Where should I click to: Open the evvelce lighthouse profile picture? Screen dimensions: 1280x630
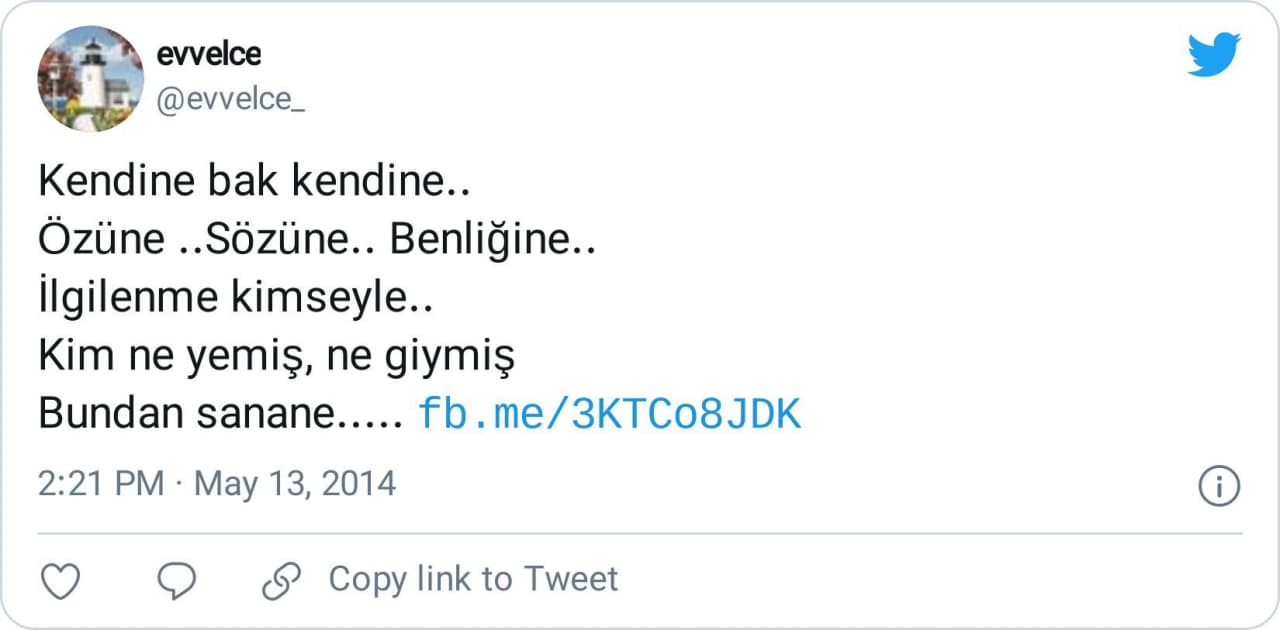(91, 79)
